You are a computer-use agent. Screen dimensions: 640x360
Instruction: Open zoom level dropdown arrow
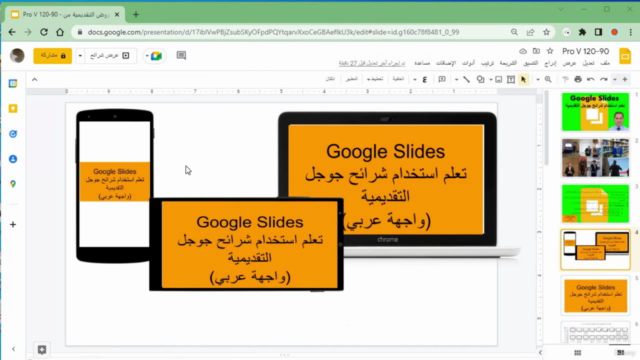(538, 80)
